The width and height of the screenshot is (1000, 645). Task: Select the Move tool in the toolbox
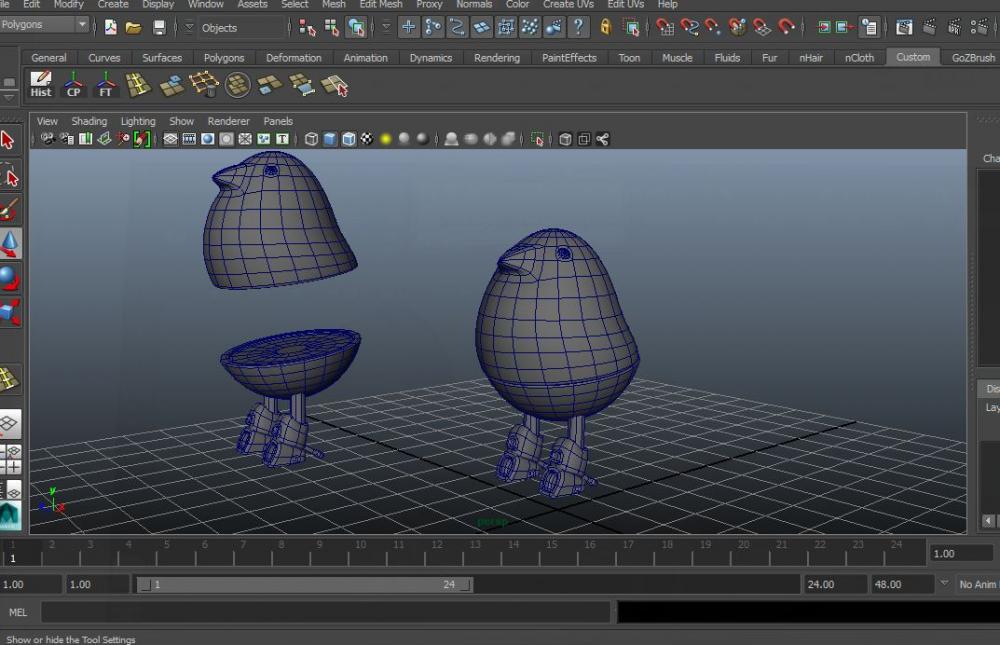coord(9,243)
